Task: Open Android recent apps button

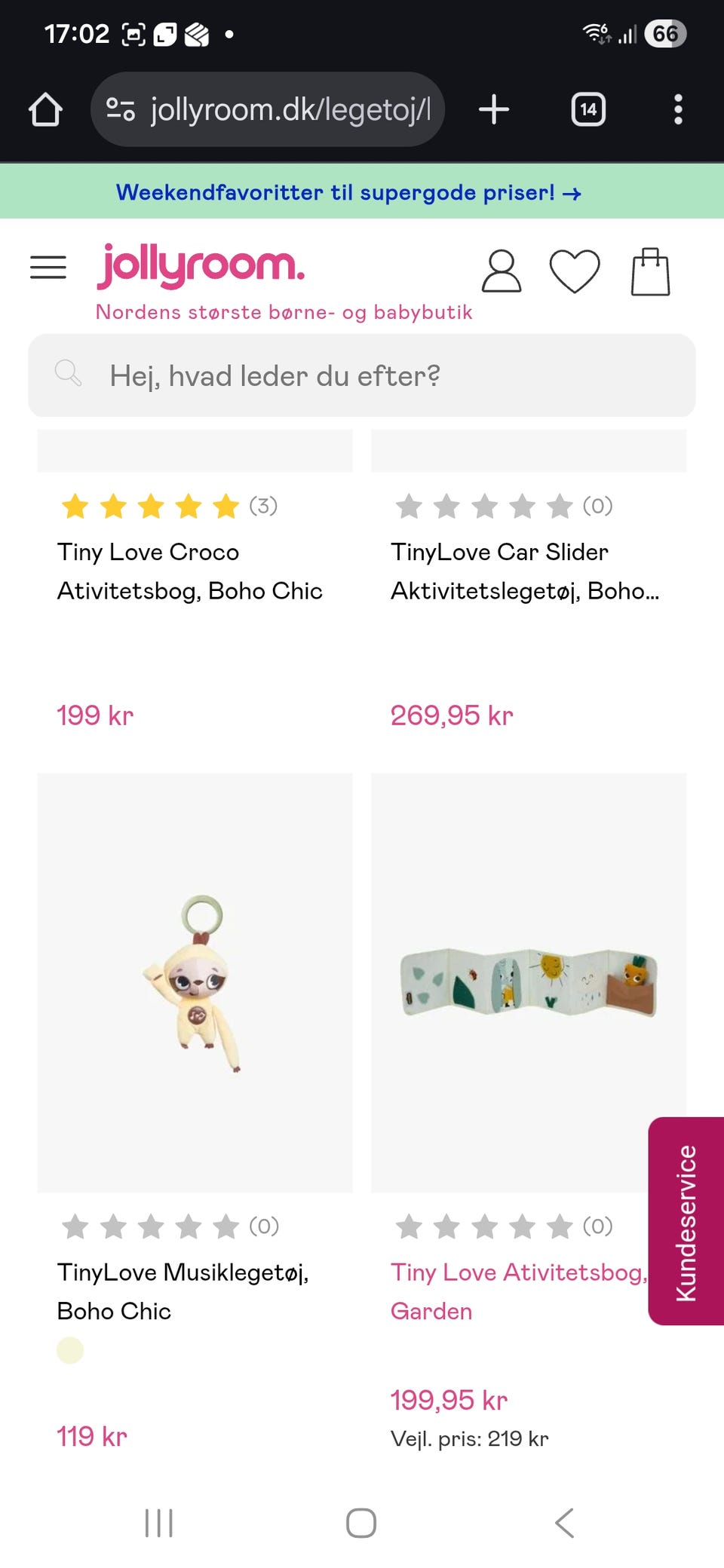Action: click(159, 1523)
